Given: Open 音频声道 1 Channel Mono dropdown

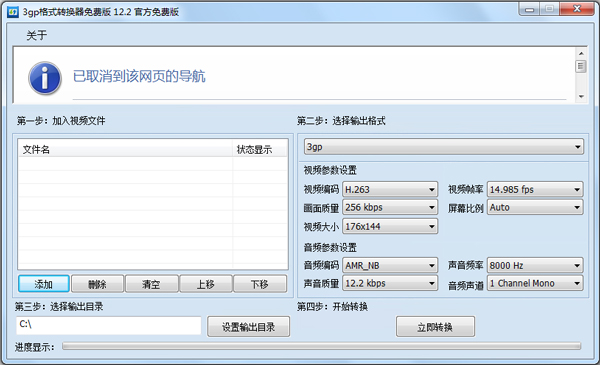Looking at the screenshot, I should point(535,283).
